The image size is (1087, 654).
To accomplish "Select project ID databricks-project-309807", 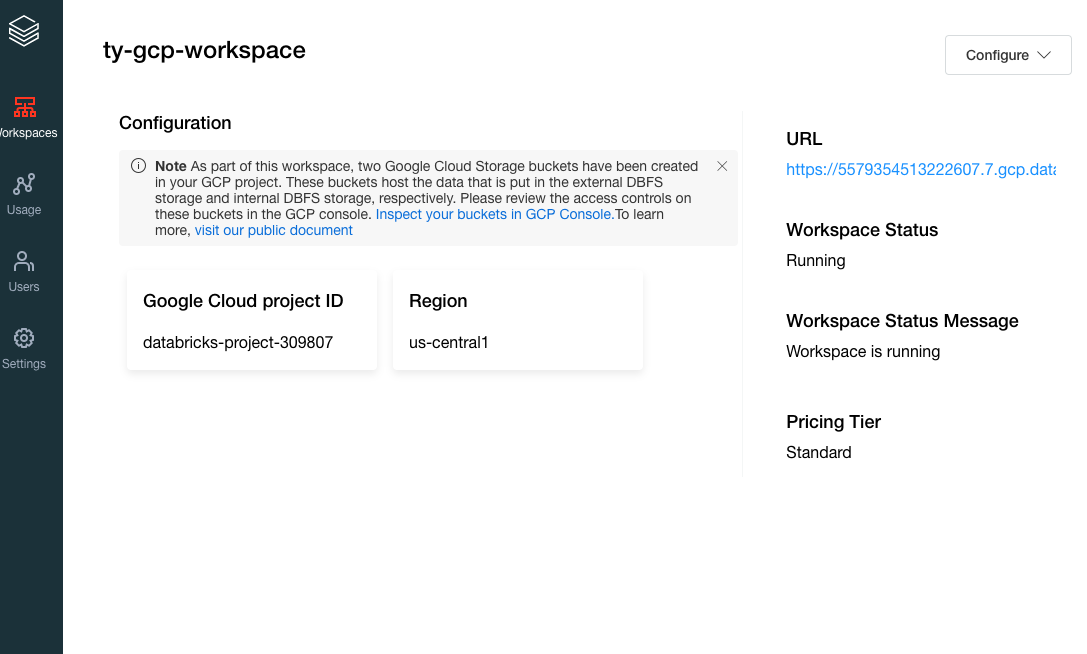I will pyautogui.click(x=238, y=343).
